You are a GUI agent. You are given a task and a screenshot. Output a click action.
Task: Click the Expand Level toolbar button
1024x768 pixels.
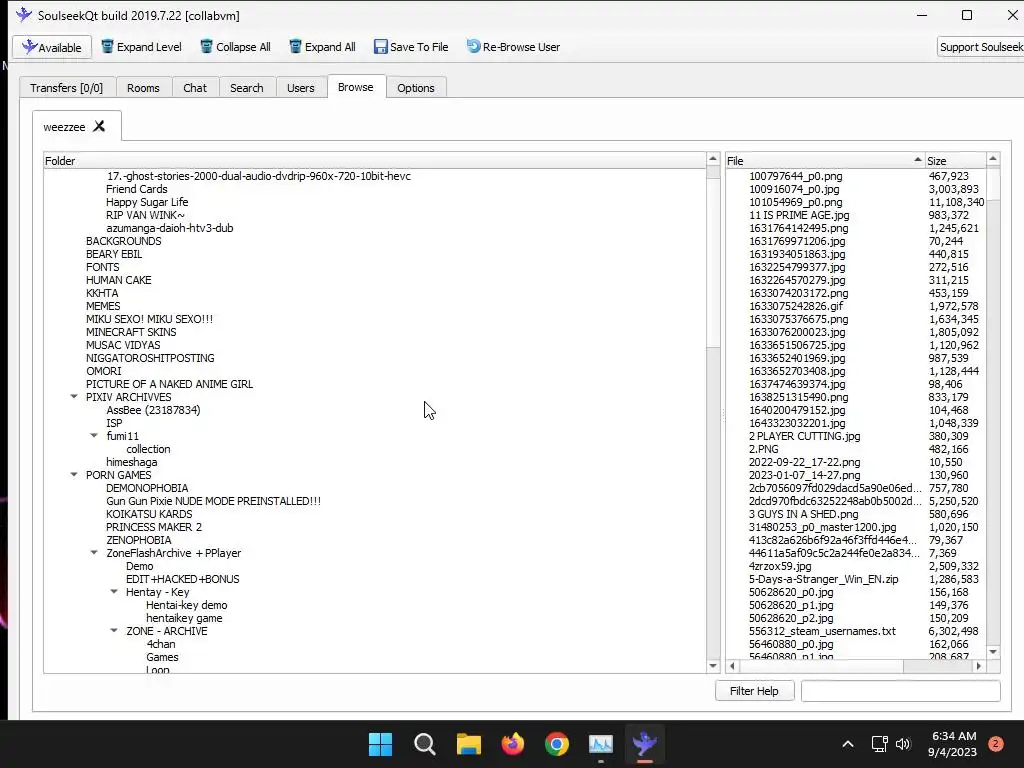tap(141, 47)
